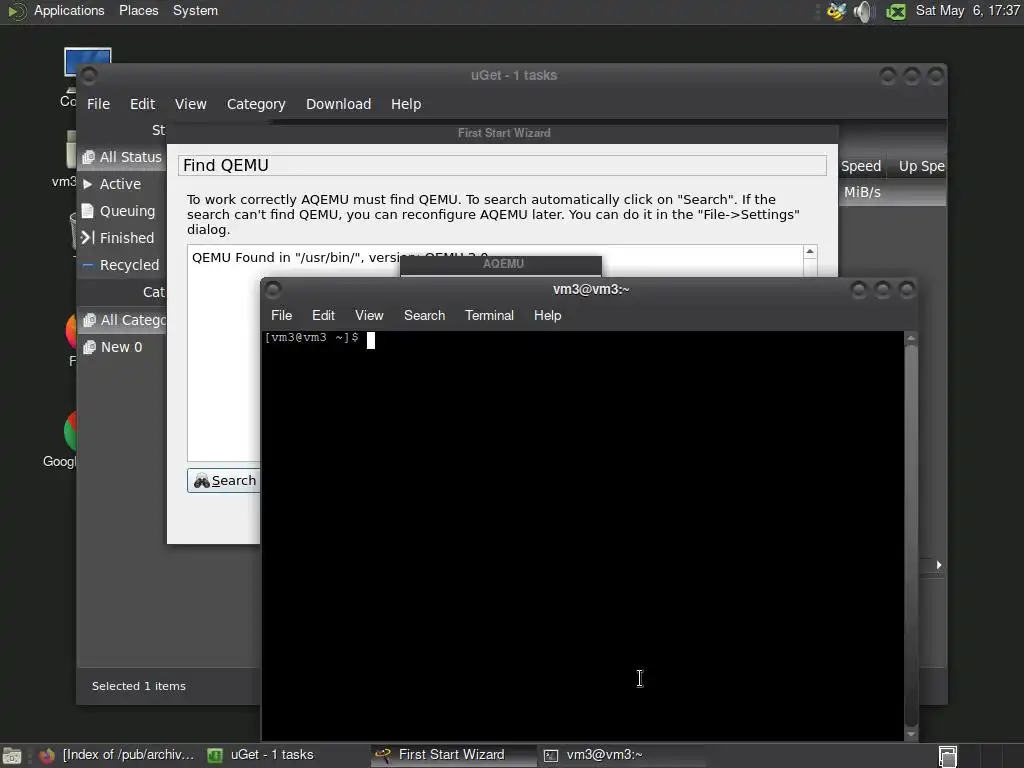Click the Show Desktop icon in bottom panel

[x=12, y=756]
